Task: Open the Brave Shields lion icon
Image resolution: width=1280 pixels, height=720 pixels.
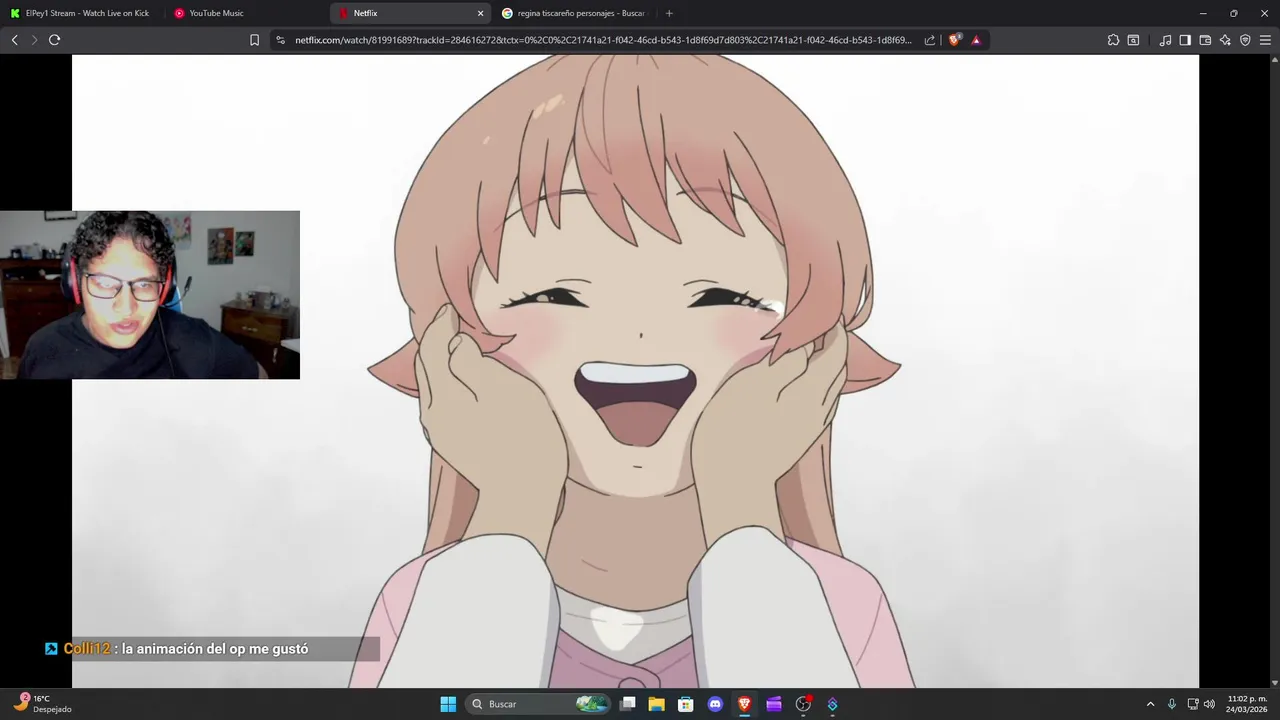Action: pos(955,40)
